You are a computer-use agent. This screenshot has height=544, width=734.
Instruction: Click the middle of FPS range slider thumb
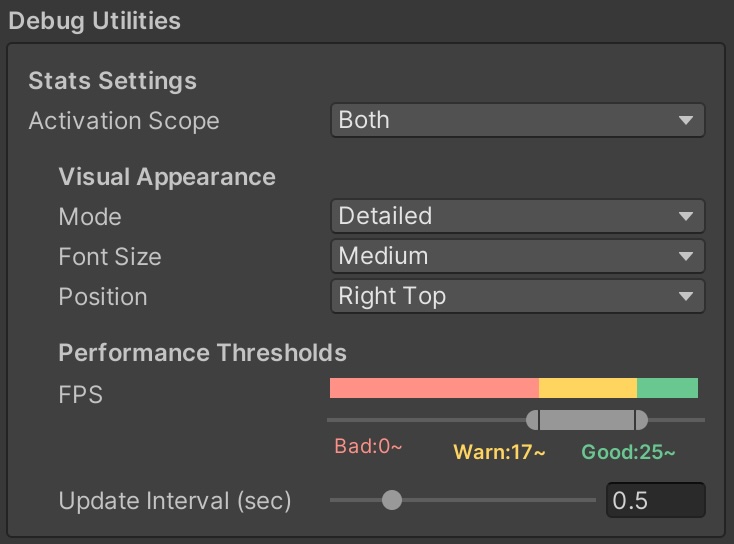[587, 420]
